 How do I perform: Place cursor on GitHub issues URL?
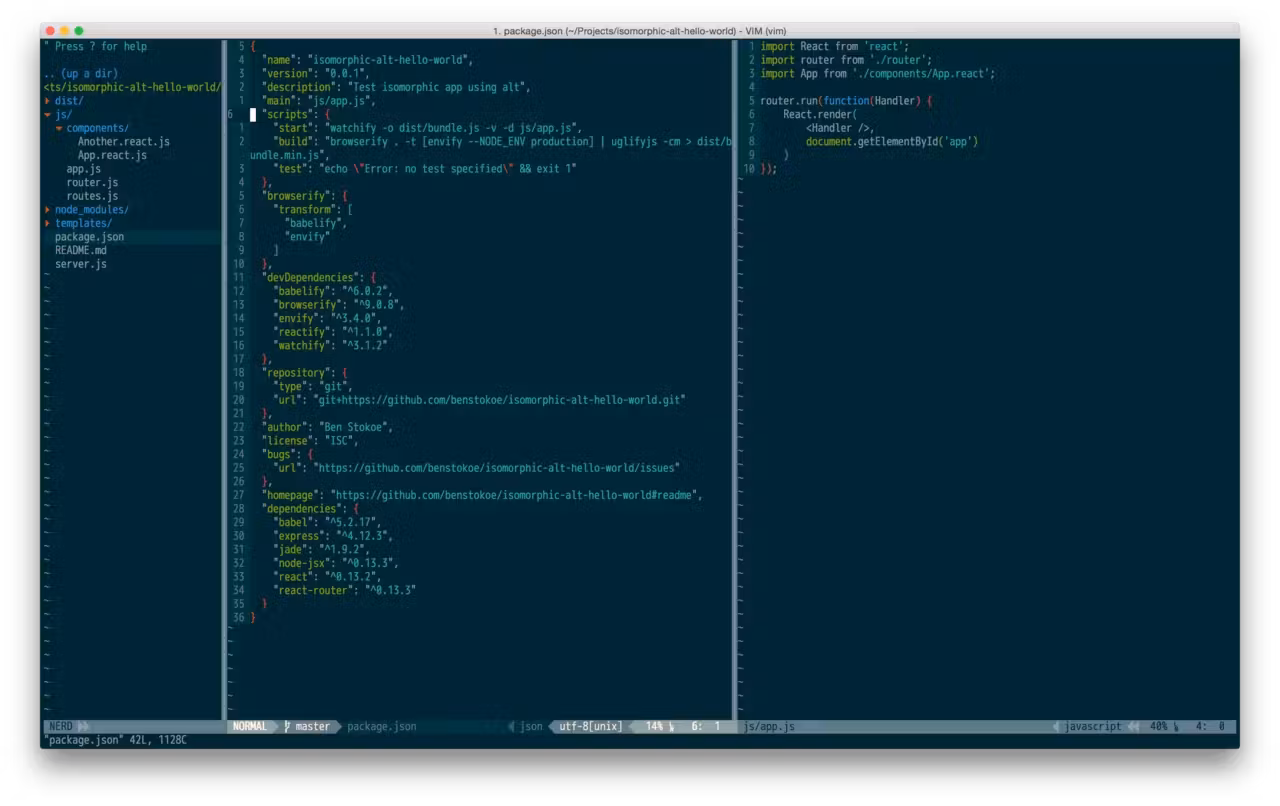point(496,468)
